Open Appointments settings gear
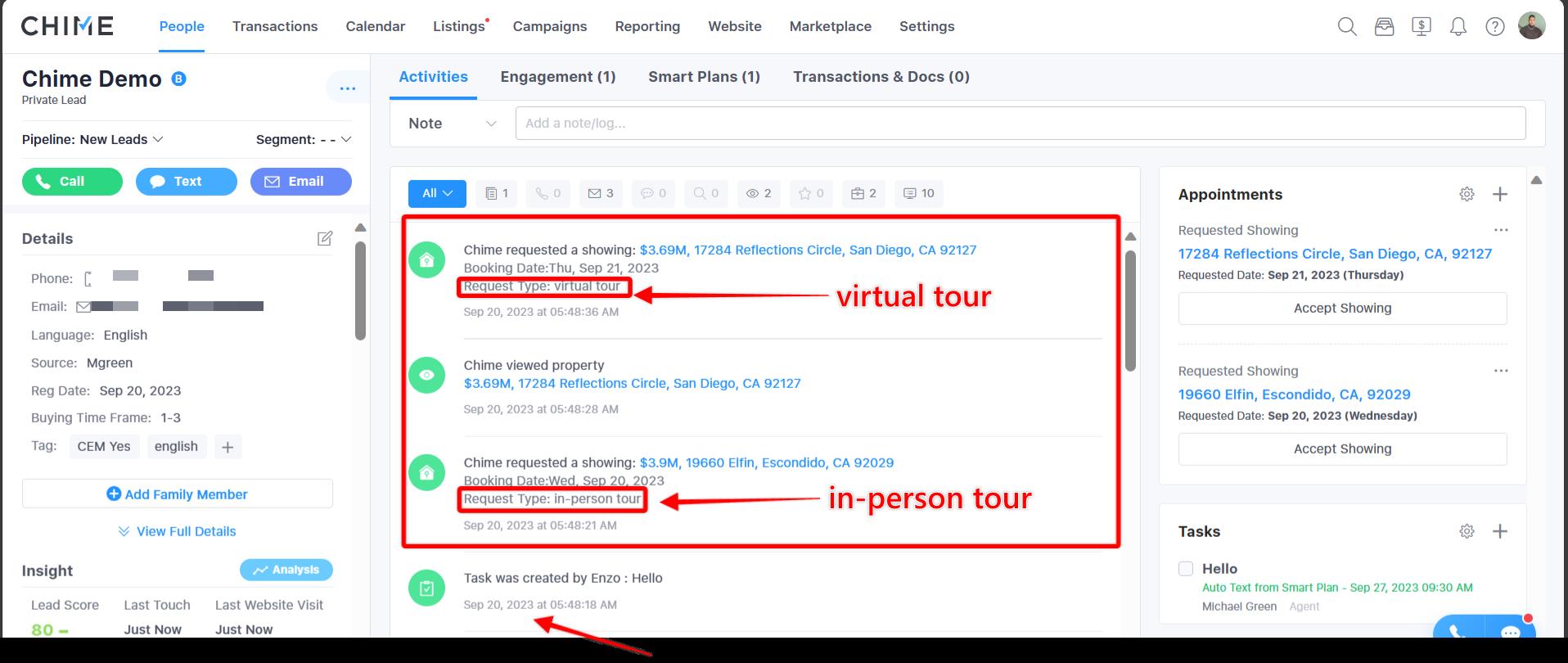The image size is (1568, 663). [x=1467, y=194]
